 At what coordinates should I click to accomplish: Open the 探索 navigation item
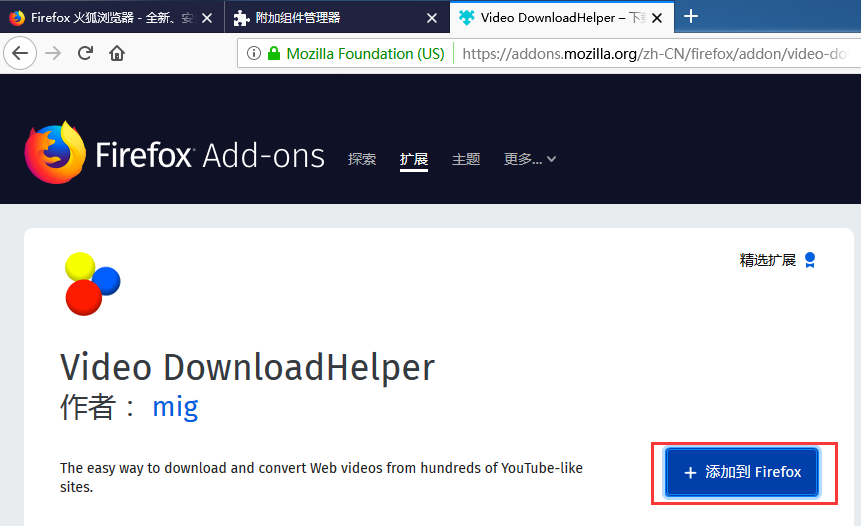tap(362, 159)
